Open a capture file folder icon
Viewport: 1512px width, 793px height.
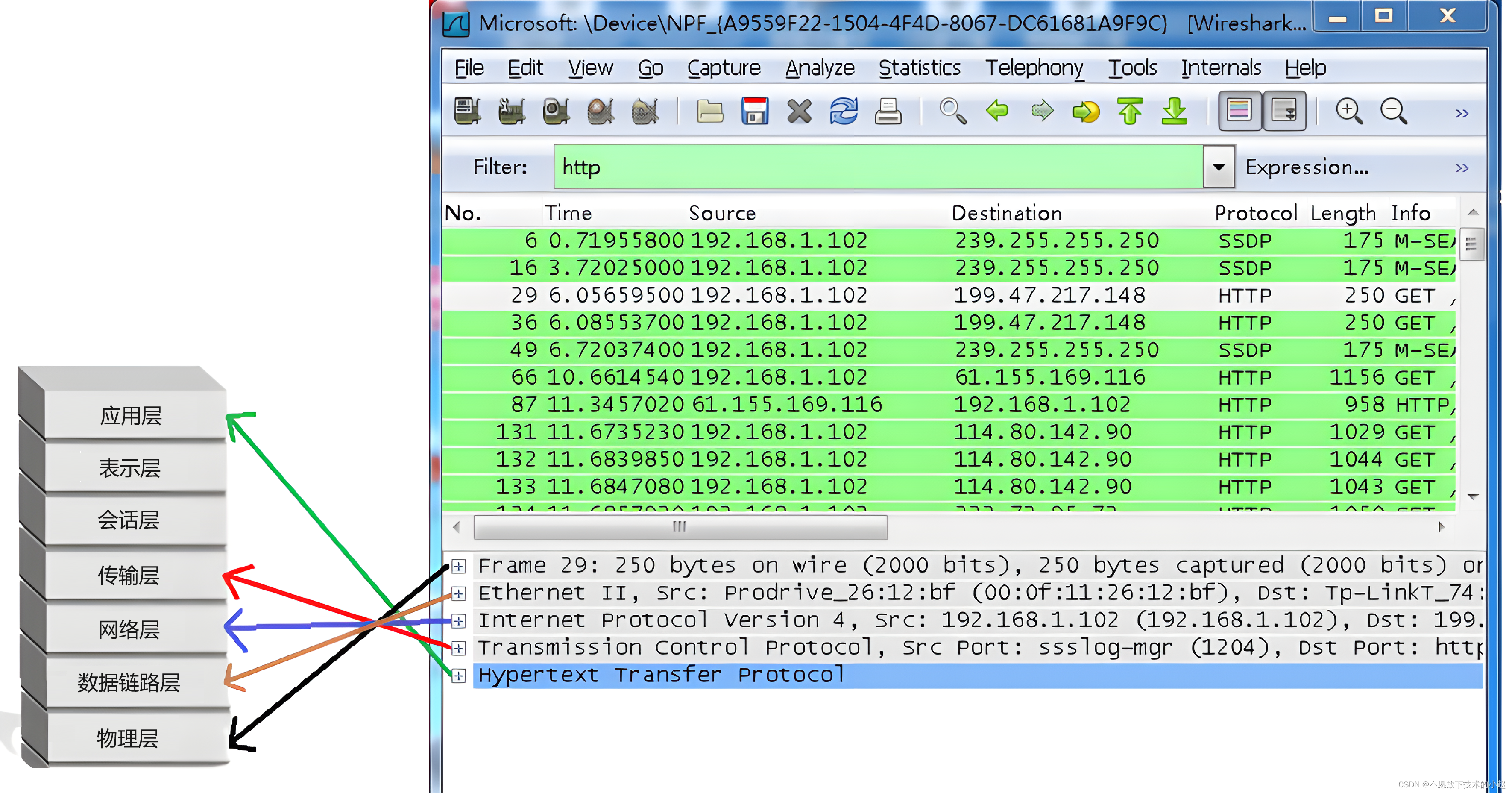709,111
